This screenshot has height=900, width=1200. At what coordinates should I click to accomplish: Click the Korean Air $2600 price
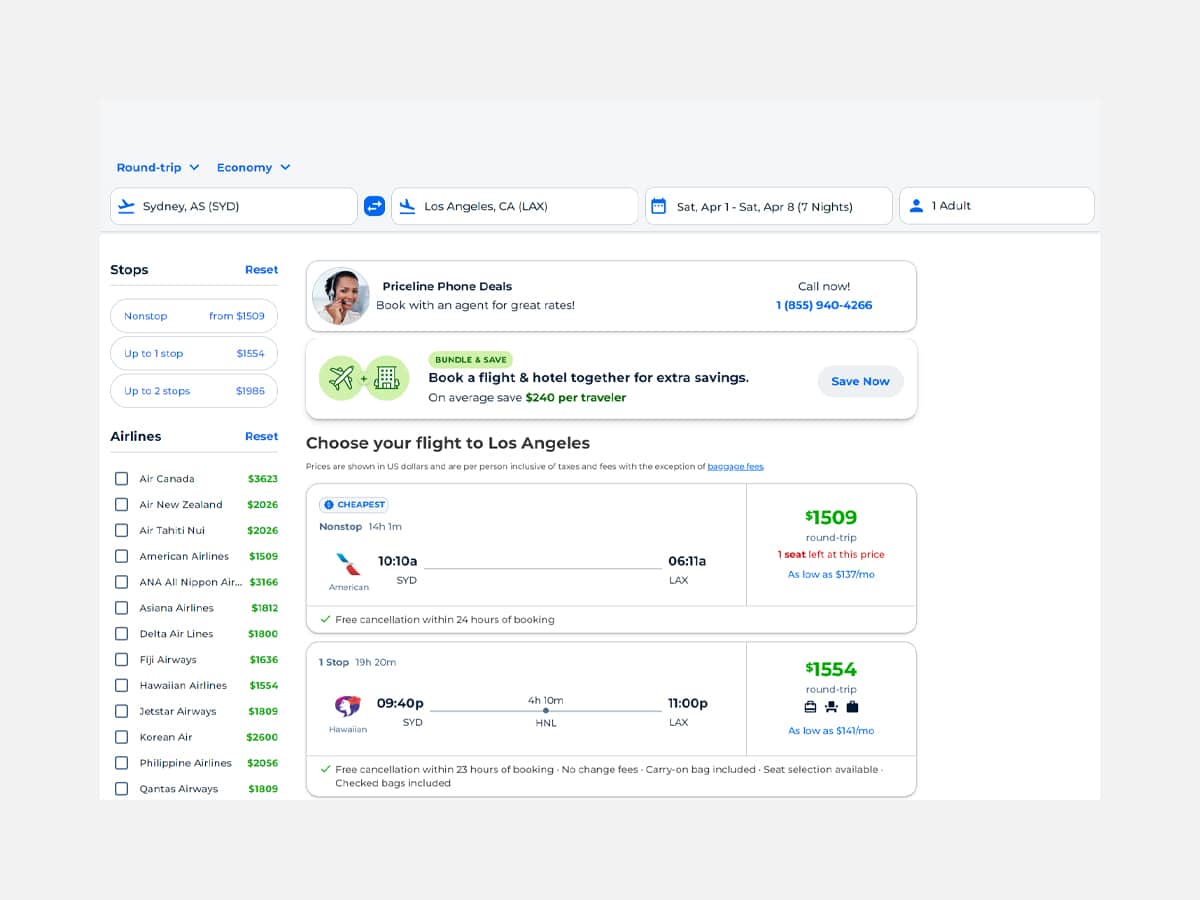(x=262, y=737)
